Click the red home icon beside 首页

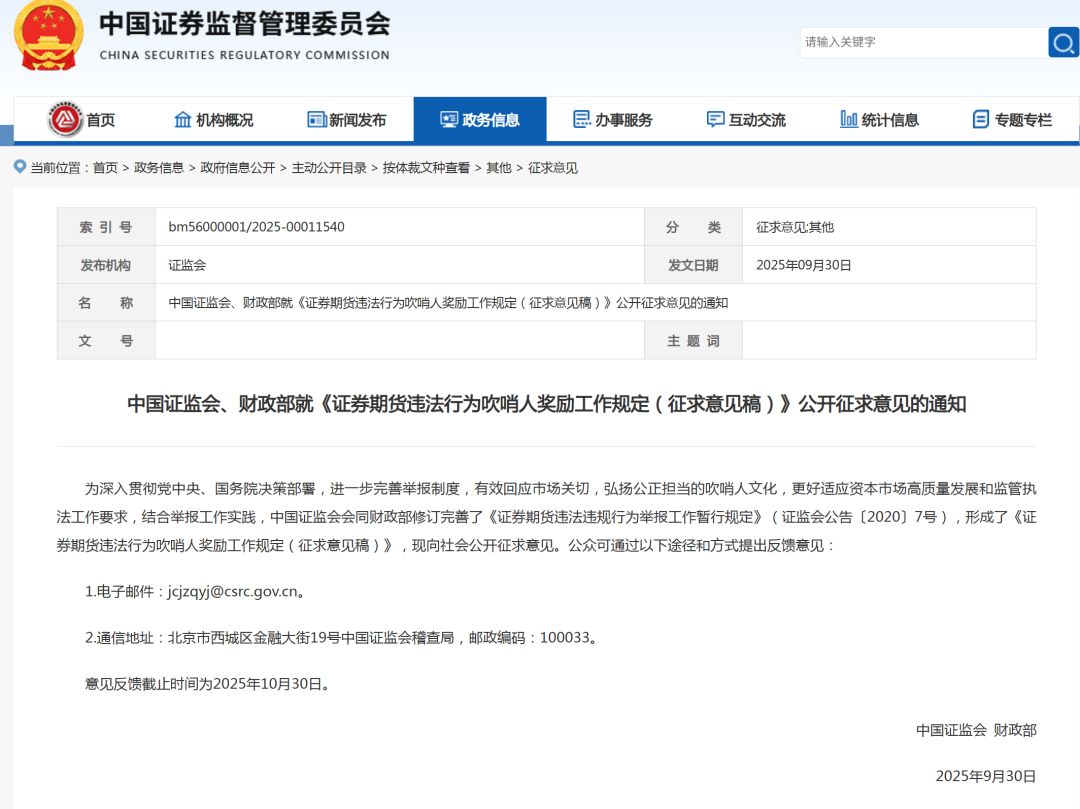tap(65, 120)
